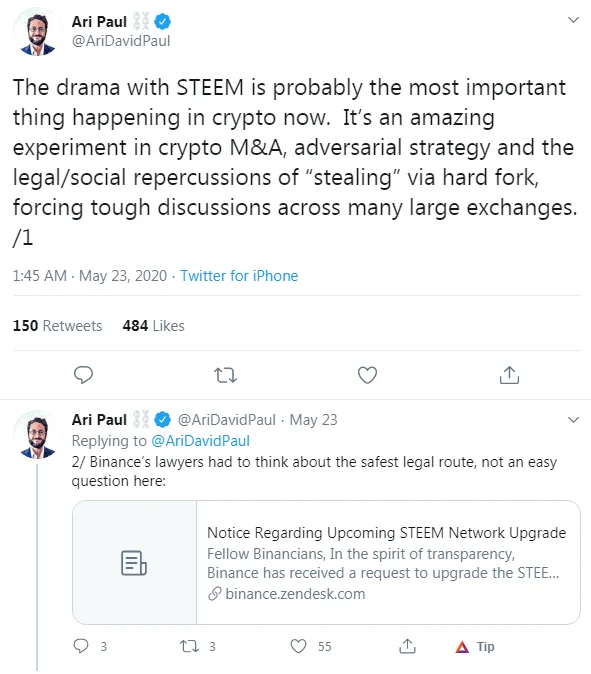Click Ari Paul's avatar on reply tweet
591x674 pixels.
37,434
